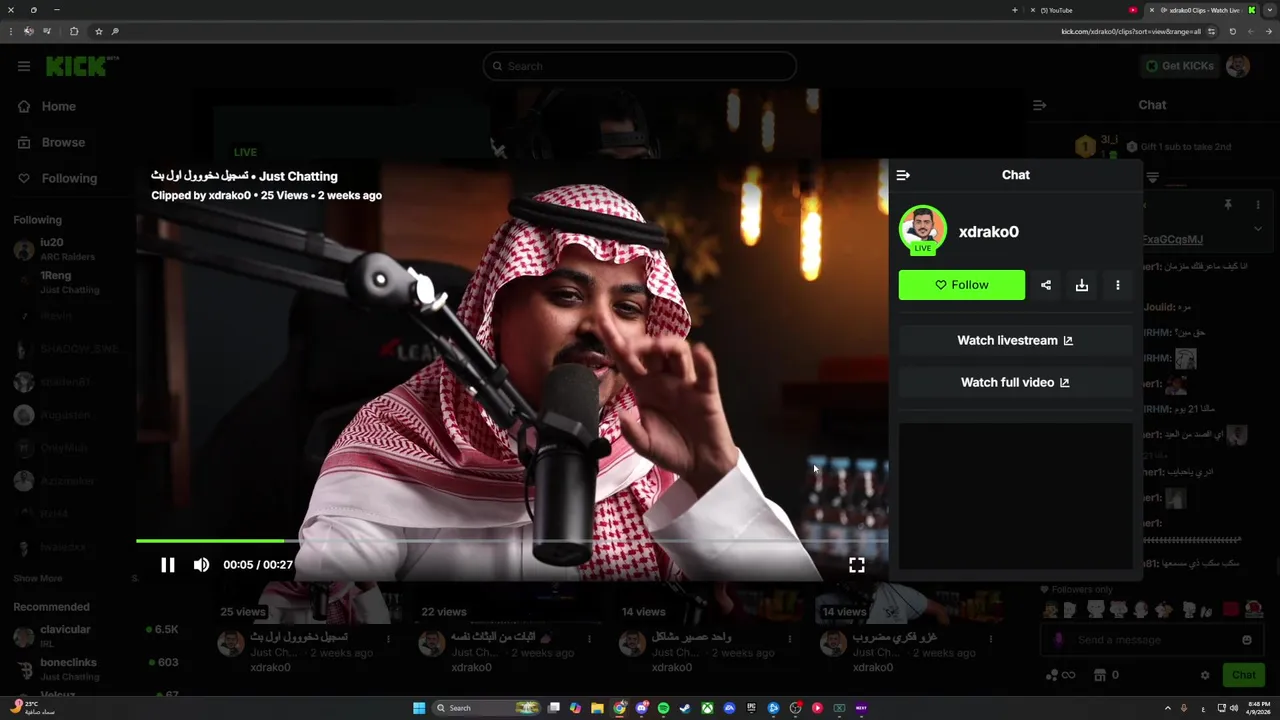Open clip card options with 25 views

tap(388, 637)
